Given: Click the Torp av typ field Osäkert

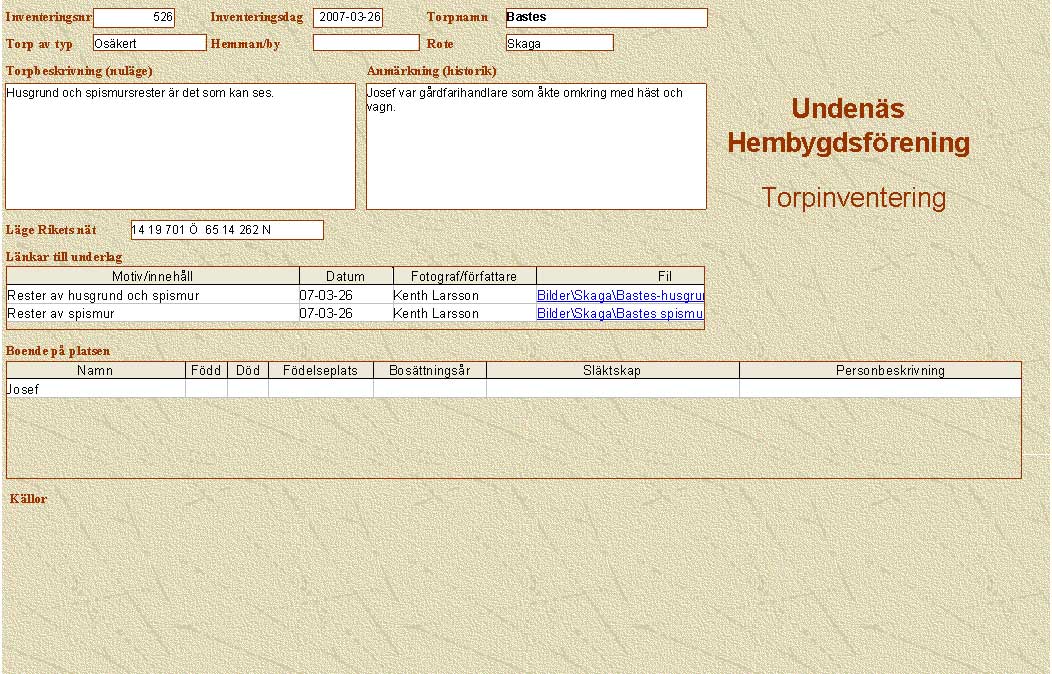Looking at the screenshot, I should coord(149,43).
